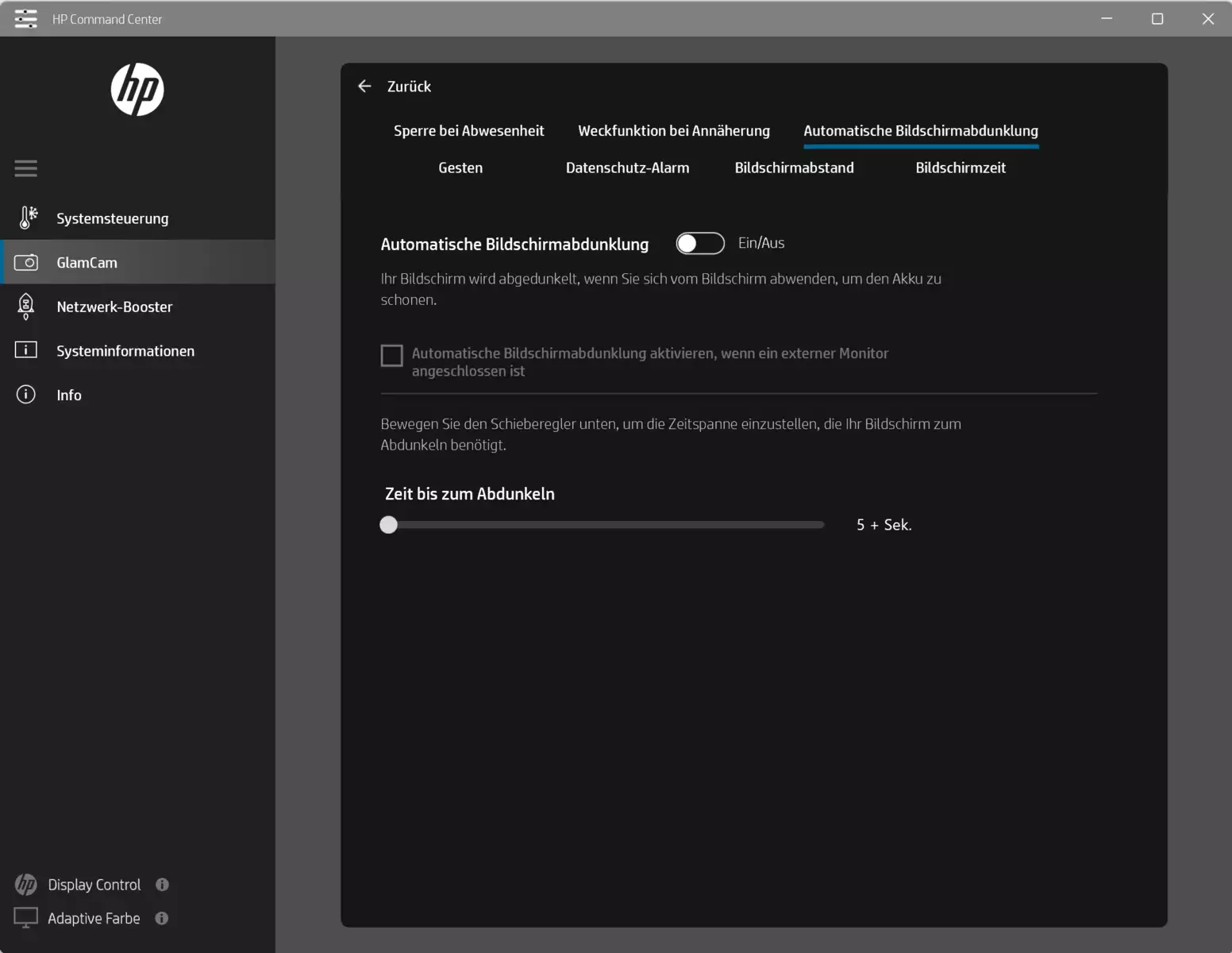Switch to Datenschutz-Alarm tab
Image resolution: width=1232 pixels, height=953 pixels.
pyautogui.click(x=627, y=168)
